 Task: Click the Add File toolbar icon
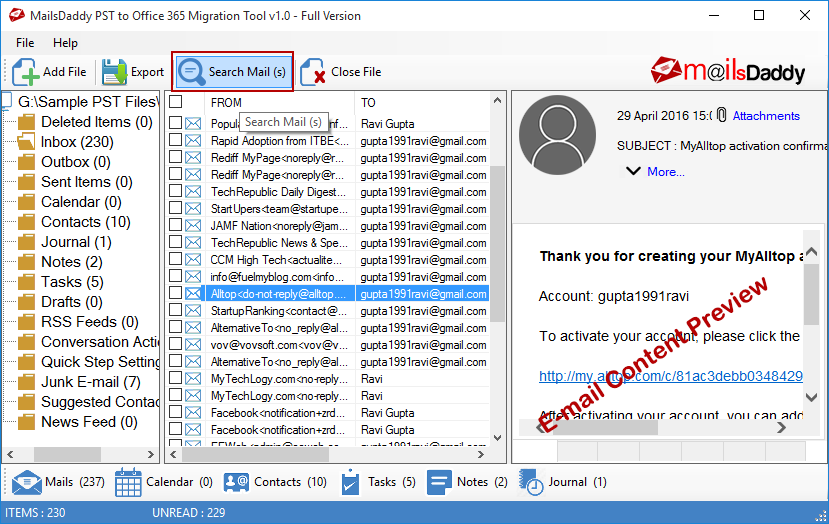(25, 72)
